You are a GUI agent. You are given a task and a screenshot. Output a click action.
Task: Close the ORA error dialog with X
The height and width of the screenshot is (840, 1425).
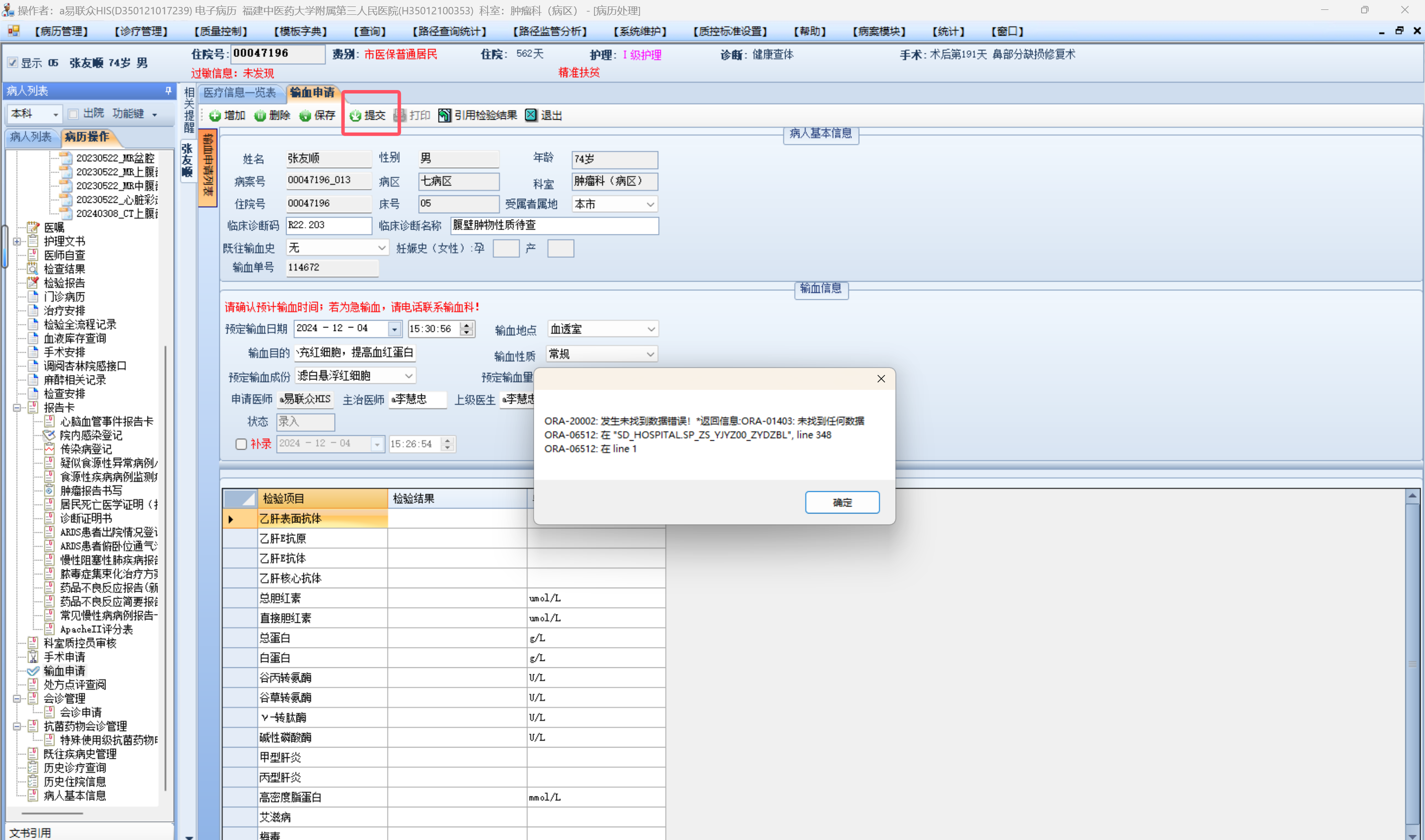point(881,378)
